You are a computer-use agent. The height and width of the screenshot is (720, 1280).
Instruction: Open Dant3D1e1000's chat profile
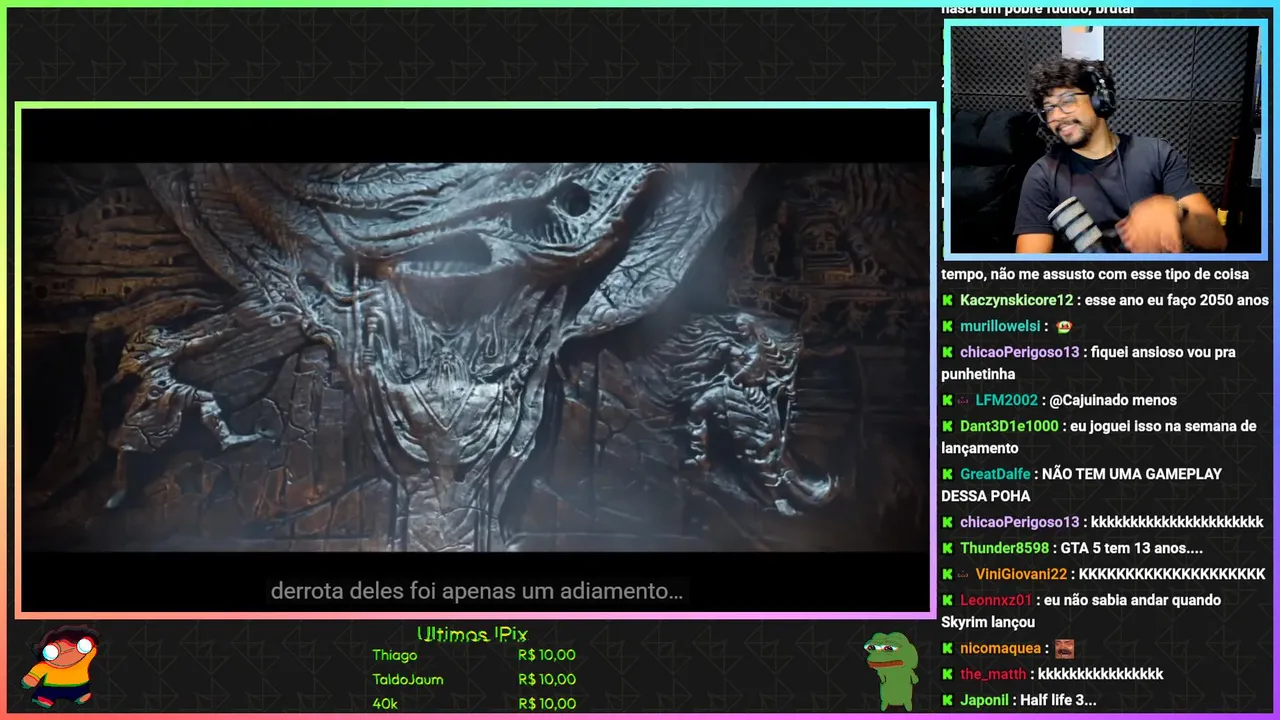[1009, 426]
